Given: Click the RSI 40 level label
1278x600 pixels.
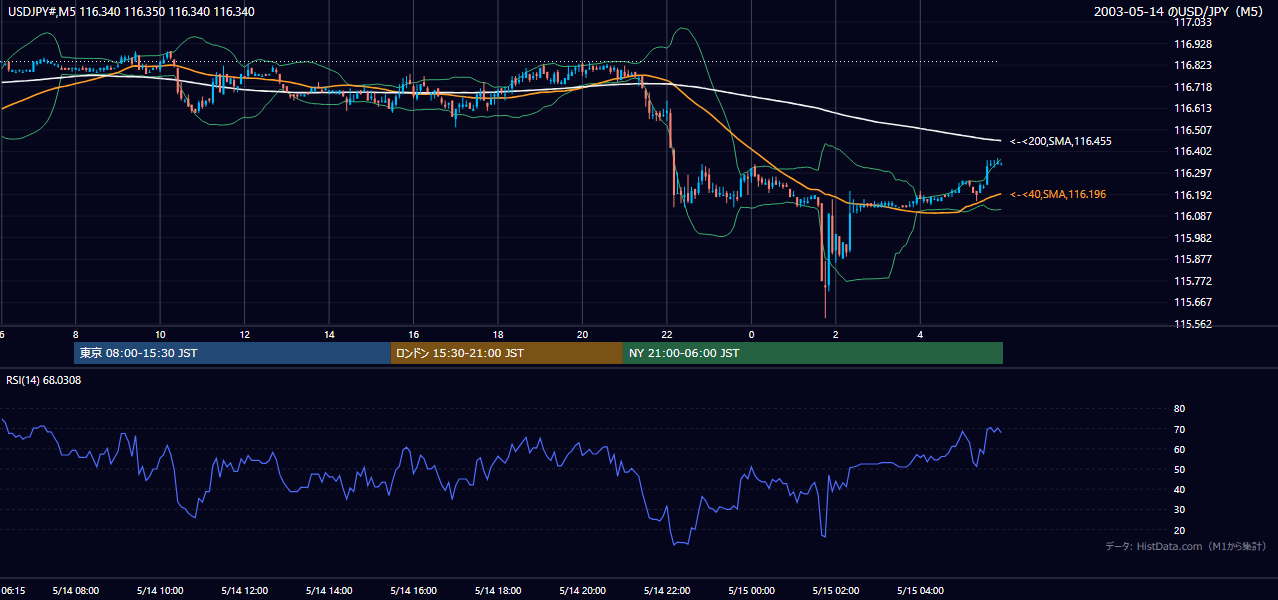Looking at the screenshot, I should pos(1179,489).
